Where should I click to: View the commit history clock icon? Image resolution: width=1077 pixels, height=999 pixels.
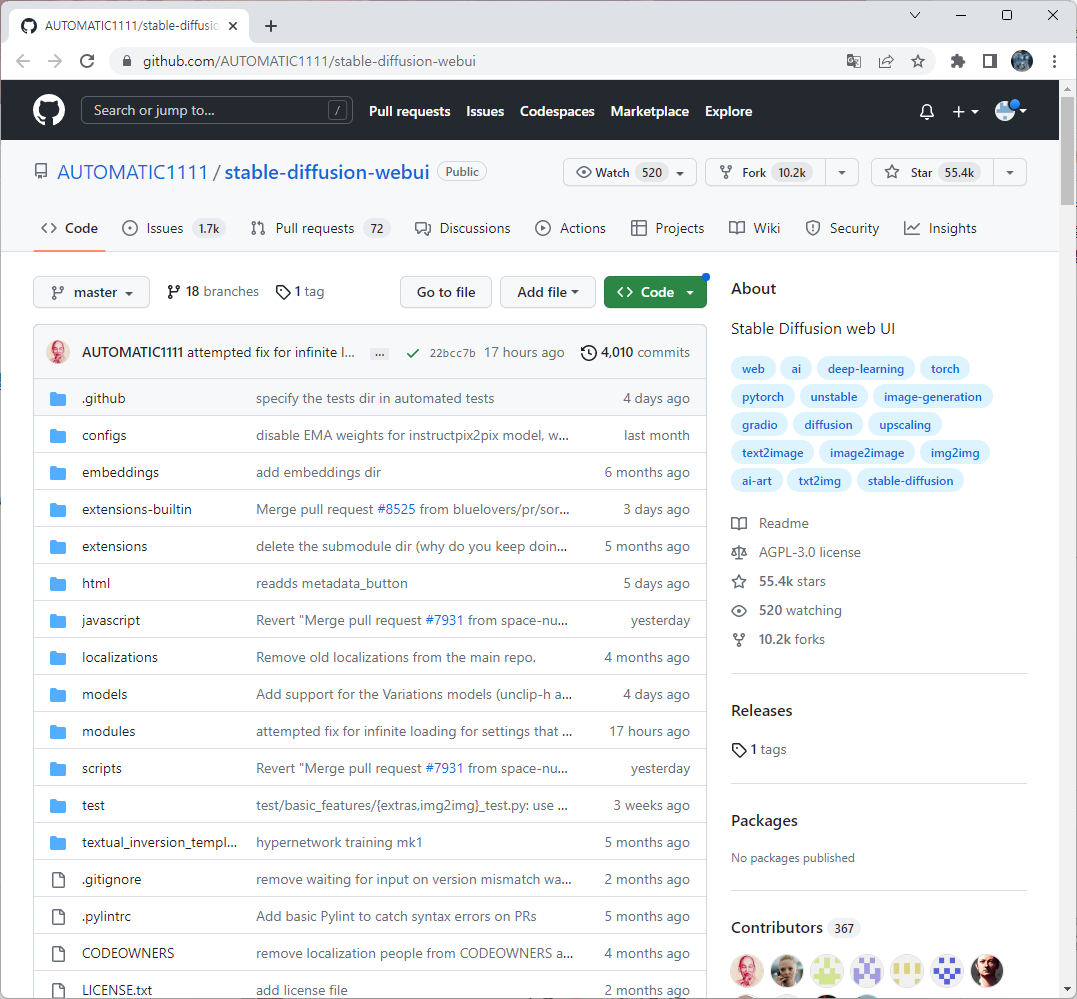click(589, 352)
